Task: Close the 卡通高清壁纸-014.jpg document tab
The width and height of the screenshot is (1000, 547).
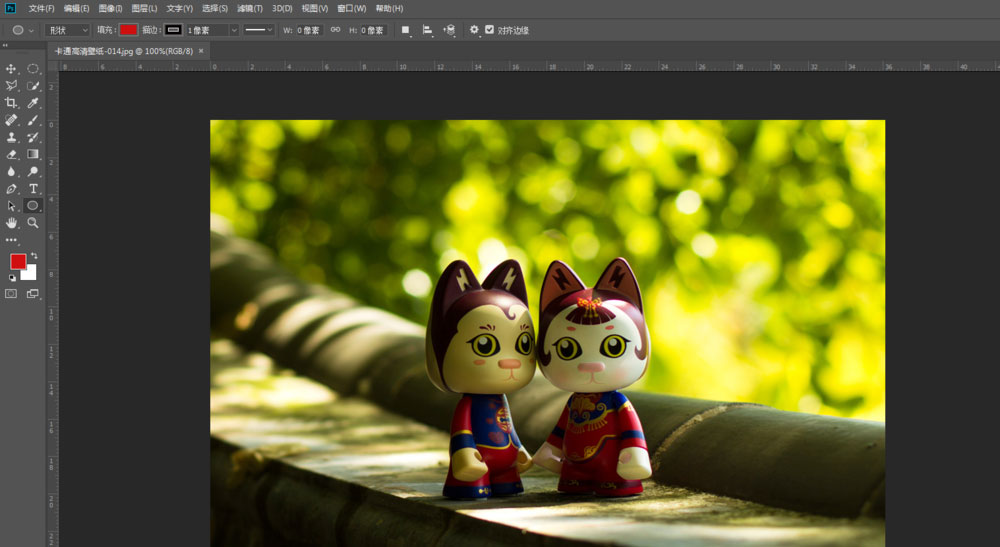Action: (200, 50)
